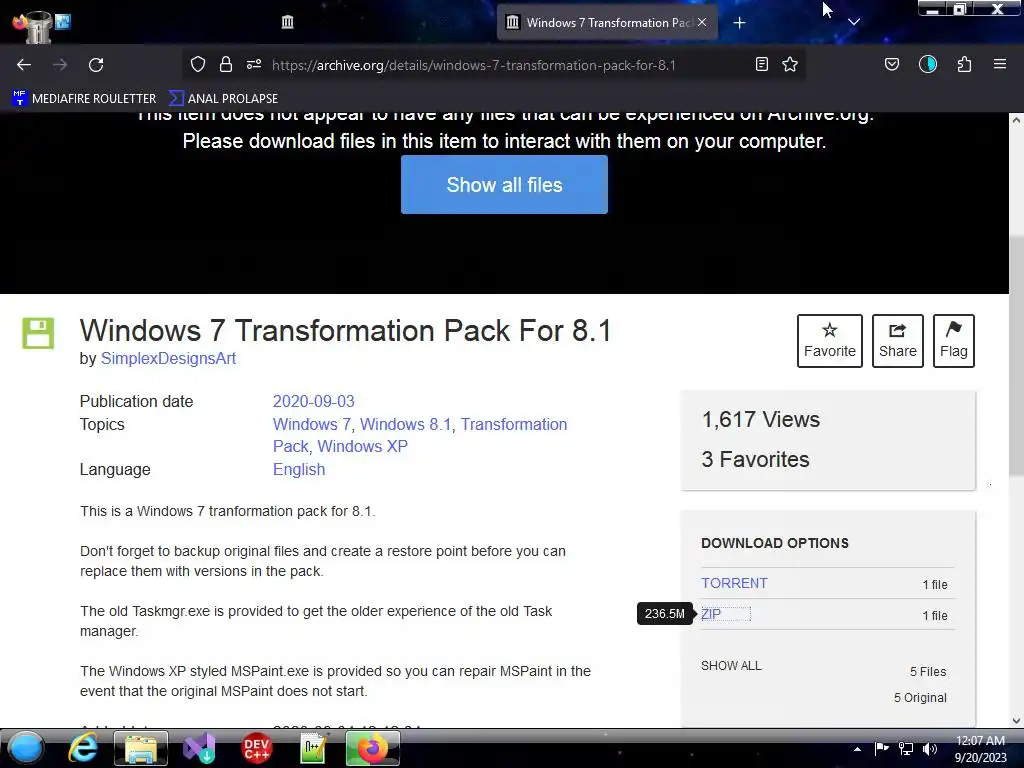The image size is (1024, 768).
Task: Close the Windows 7 Transformation Pack tab
Action: 702,22
